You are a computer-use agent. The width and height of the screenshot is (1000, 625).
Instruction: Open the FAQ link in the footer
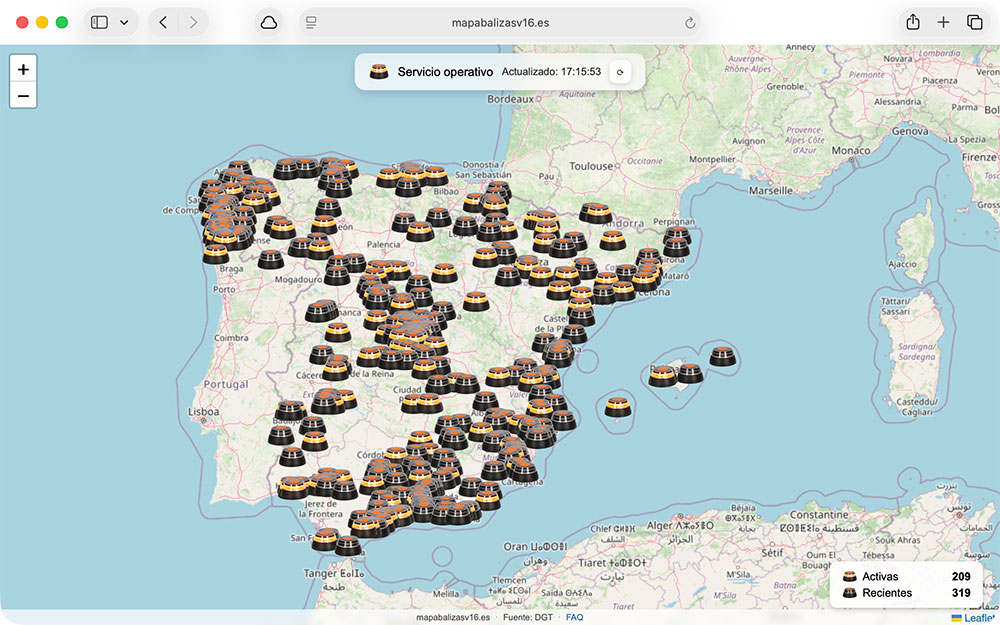[x=575, y=617]
